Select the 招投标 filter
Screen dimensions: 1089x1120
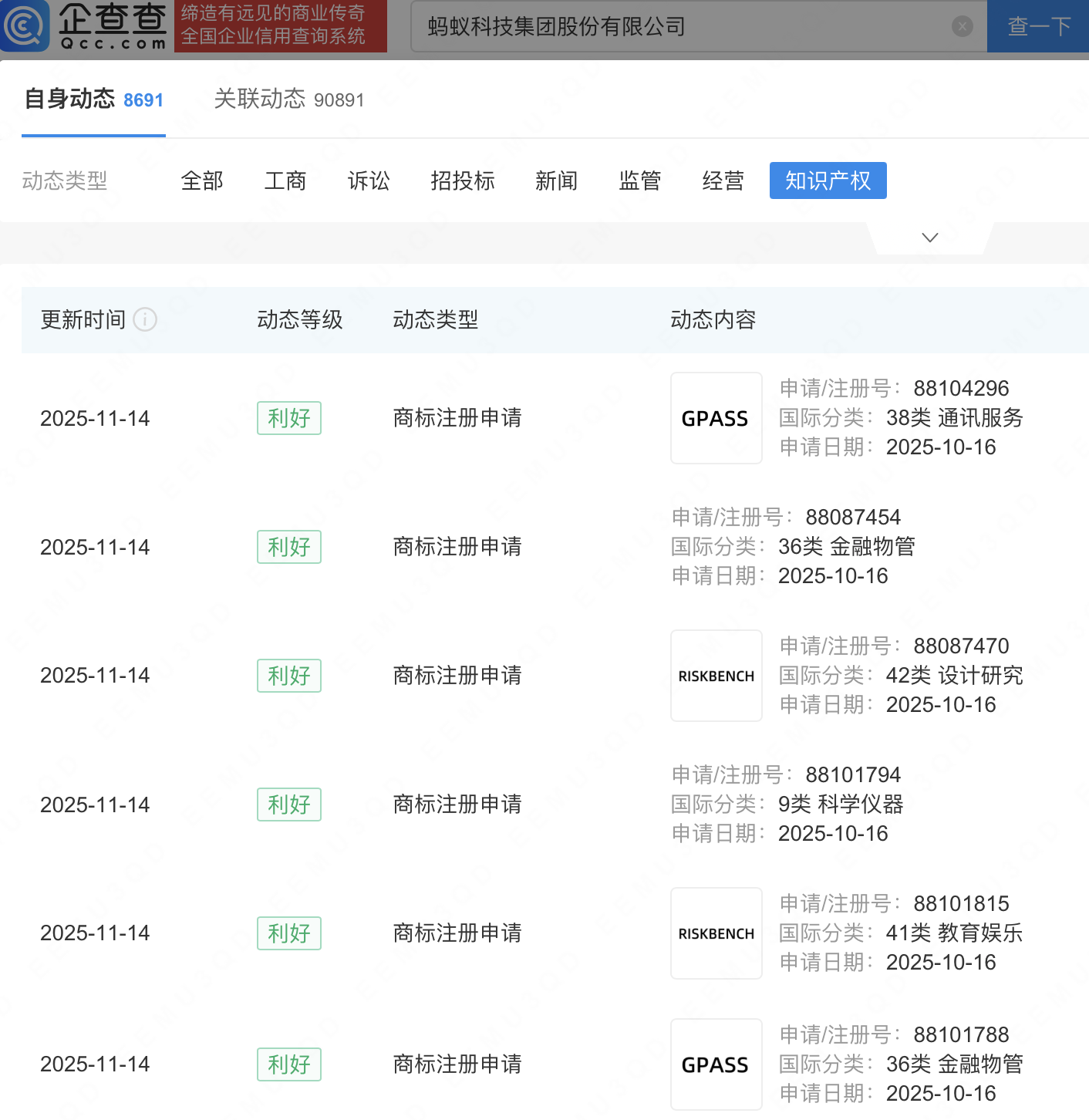[x=463, y=180]
